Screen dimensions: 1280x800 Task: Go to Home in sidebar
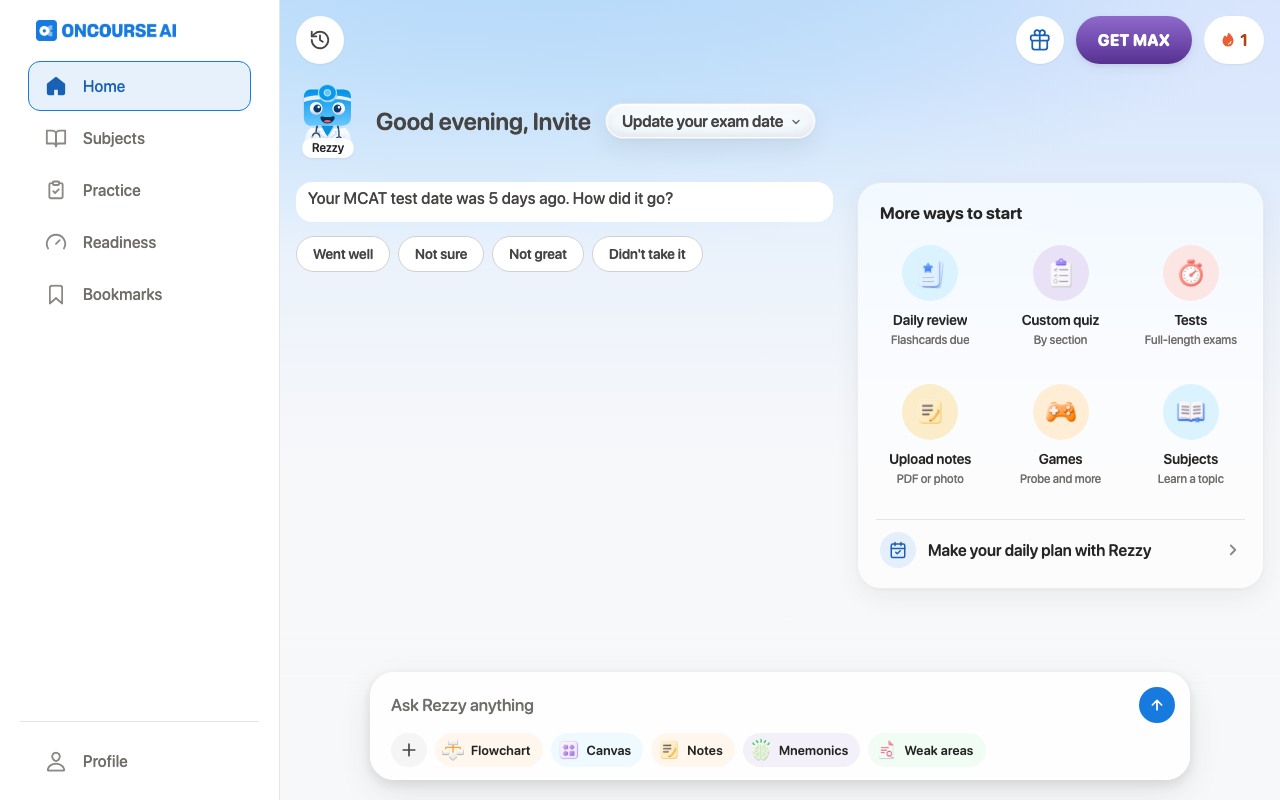139,86
